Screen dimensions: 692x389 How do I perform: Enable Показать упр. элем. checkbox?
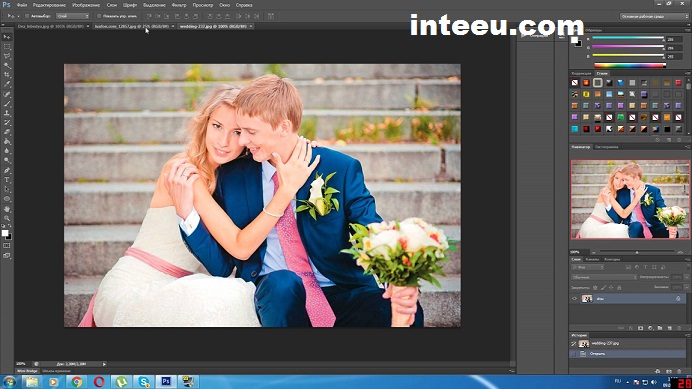tap(99, 16)
